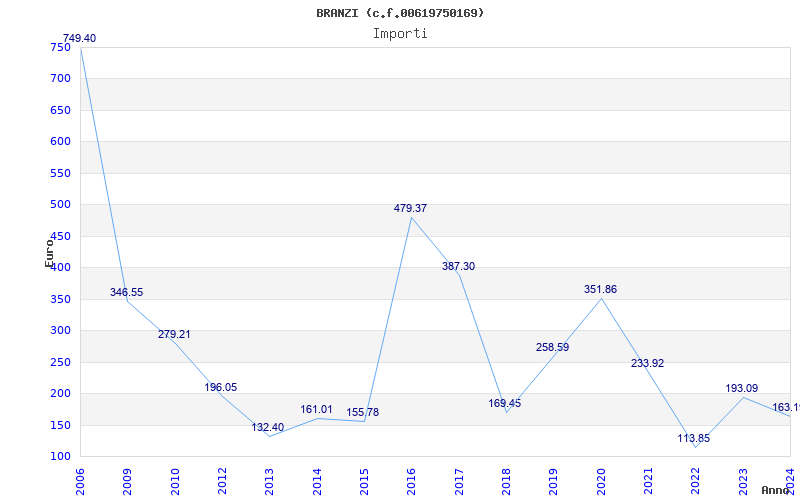
Task: Click the 450 y-axis tick label
Action: [x=60, y=236]
